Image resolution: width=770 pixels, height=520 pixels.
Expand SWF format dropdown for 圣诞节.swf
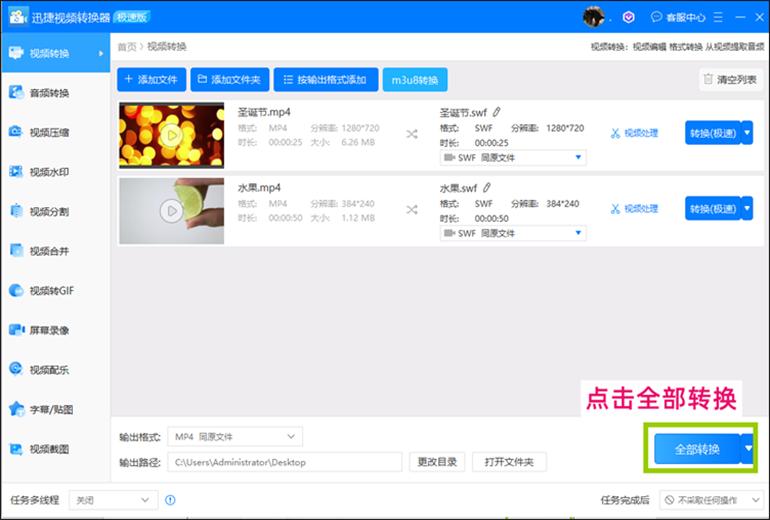(x=513, y=158)
